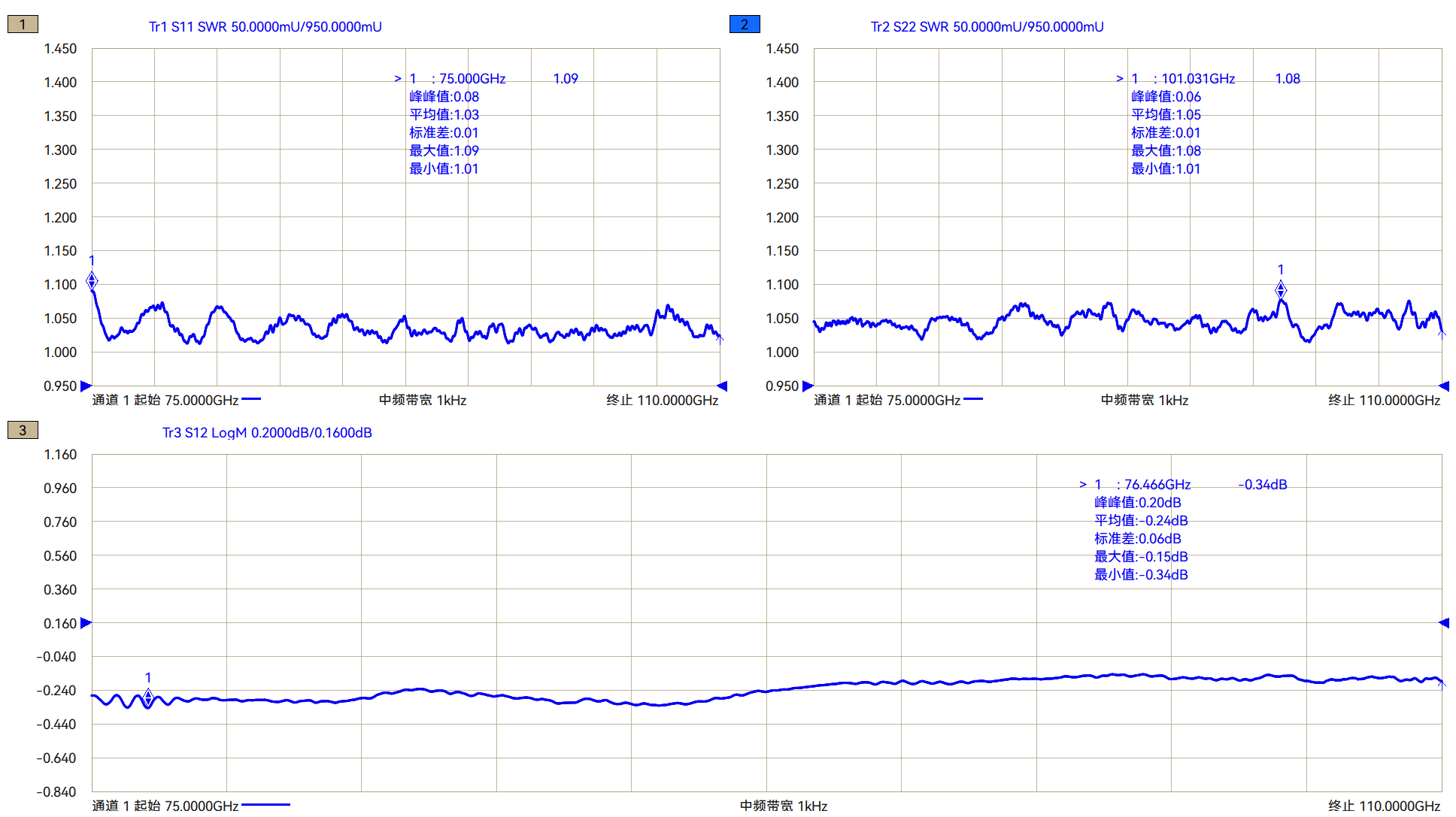Image resolution: width=1456 pixels, height=817 pixels.
Task: Click right reference triangle in S12 window
Action: tap(1444, 623)
